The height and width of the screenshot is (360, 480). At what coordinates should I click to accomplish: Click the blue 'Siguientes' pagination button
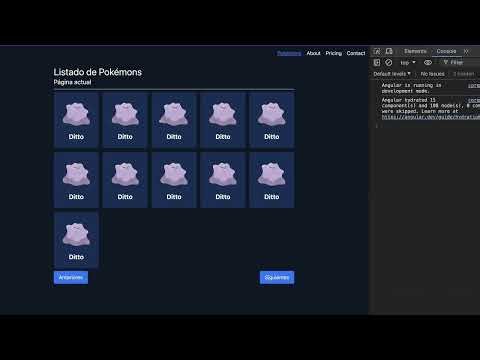277,277
